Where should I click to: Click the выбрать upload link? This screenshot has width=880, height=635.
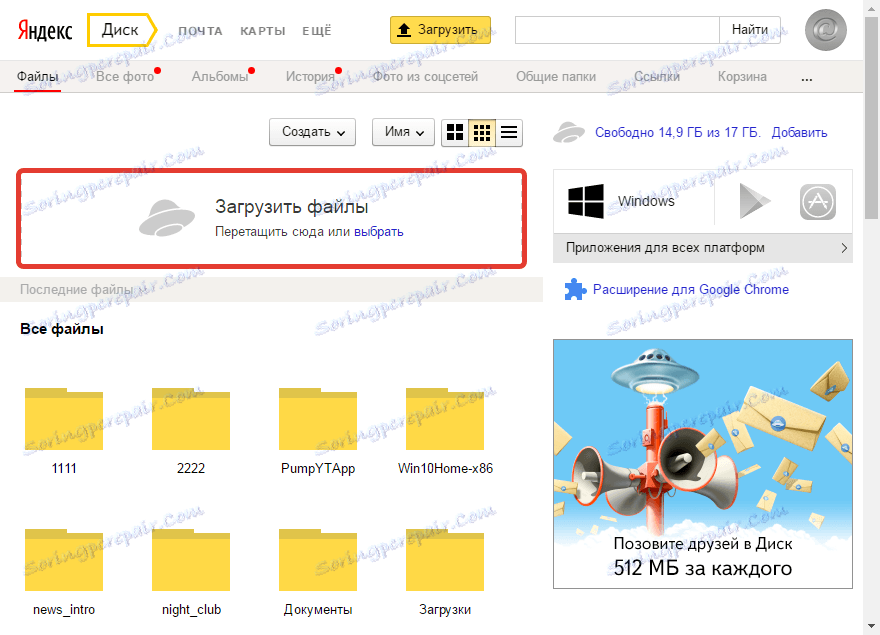pyautogui.click(x=381, y=231)
